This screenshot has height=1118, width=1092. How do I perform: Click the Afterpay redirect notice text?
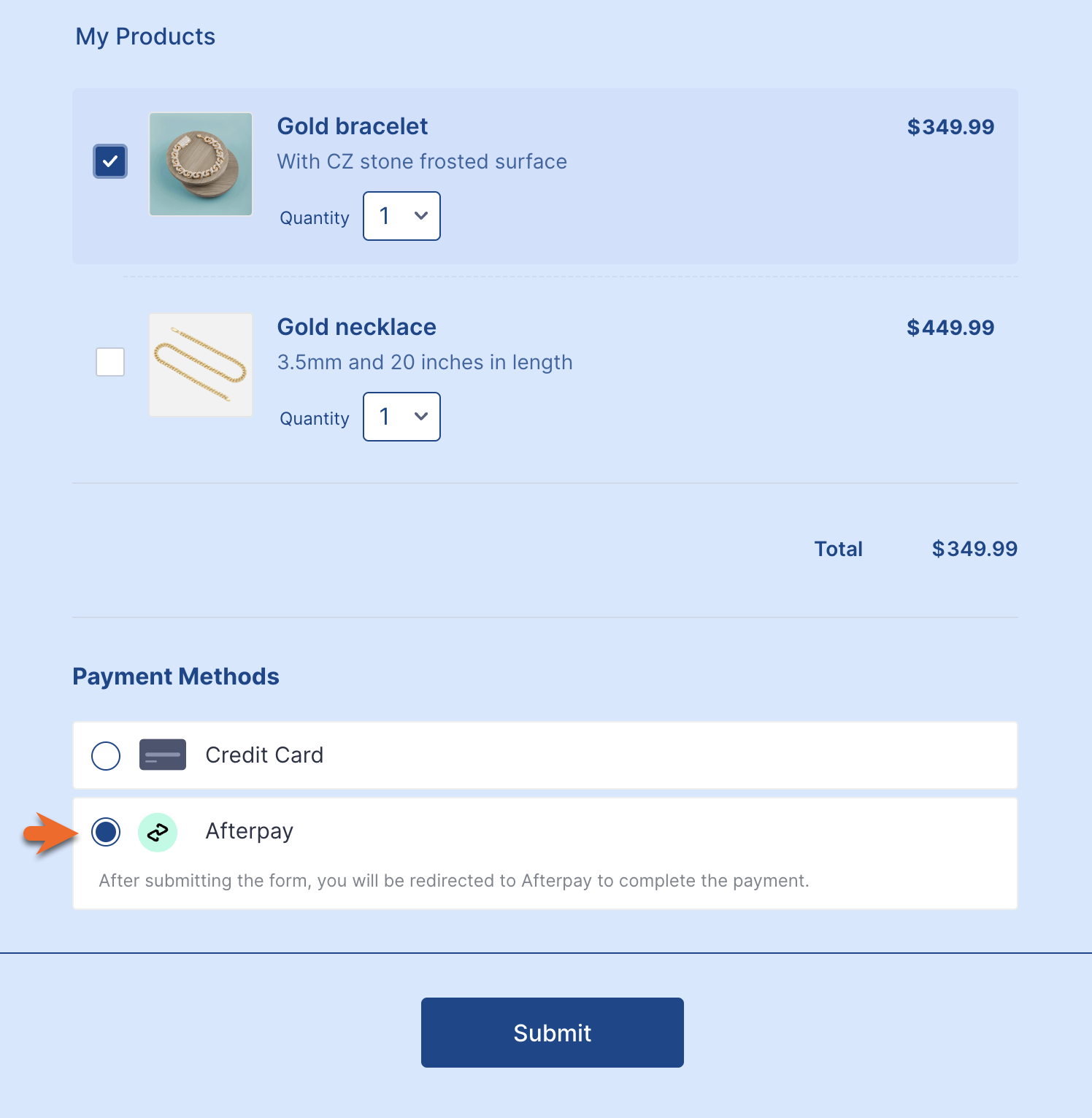tap(454, 881)
